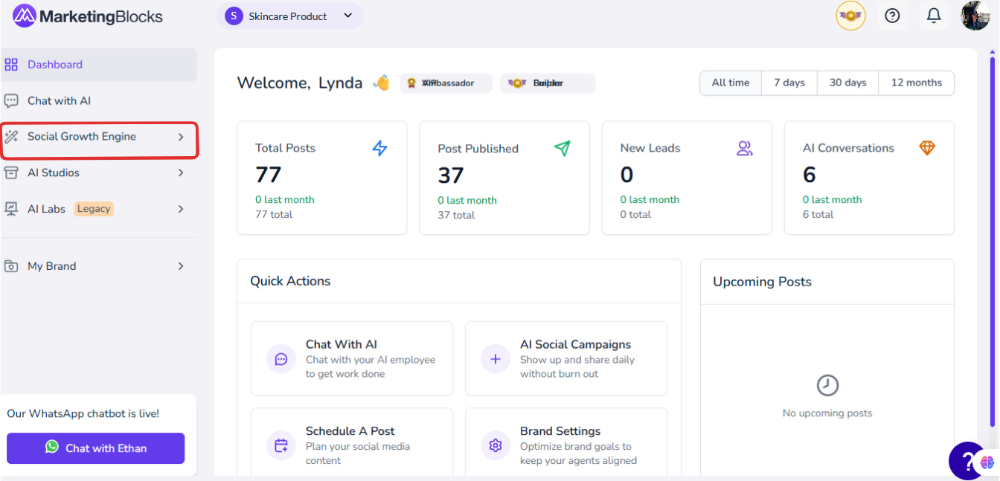The image size is (1000, 481).
Task: Click the lightning icon on Total Posts
Action: [x=380, y=148]
